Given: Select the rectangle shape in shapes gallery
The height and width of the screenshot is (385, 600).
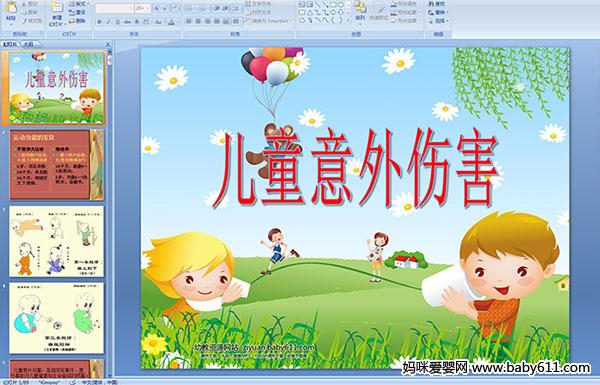Looking at the screenshot, I should (333, 5).
